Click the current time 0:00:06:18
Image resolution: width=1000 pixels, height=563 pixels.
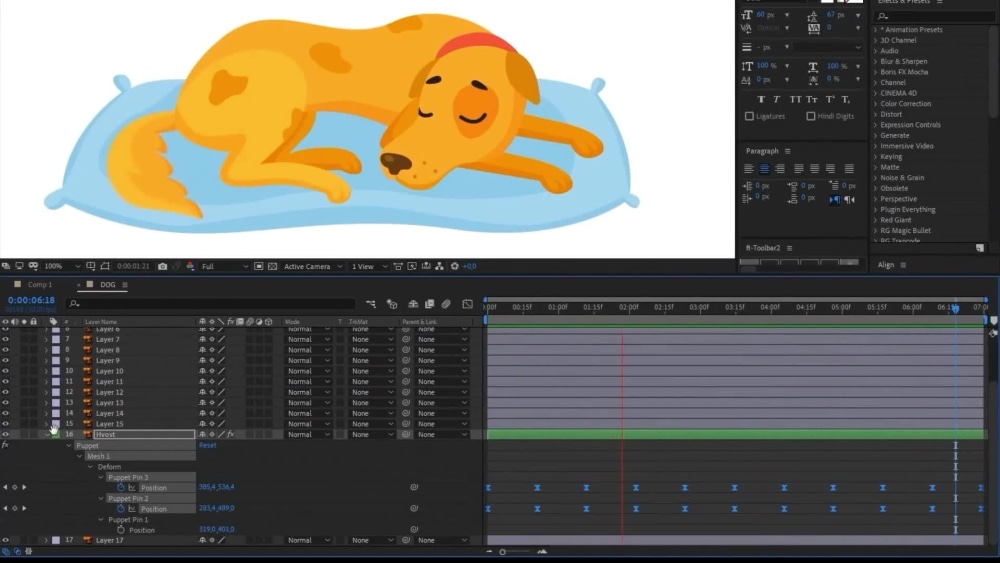[x=31, y=300]
